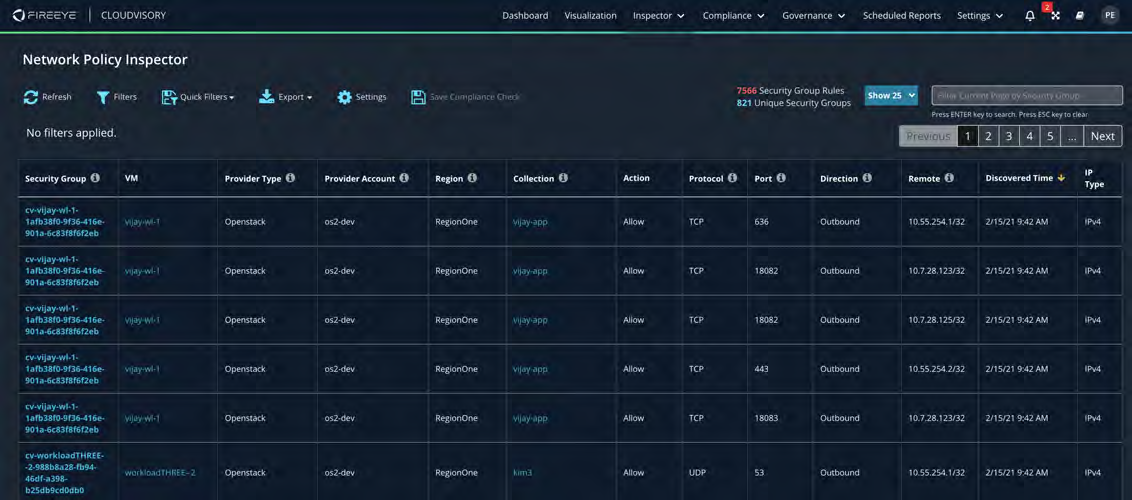Click info icon next to Port header

(781, 178)
